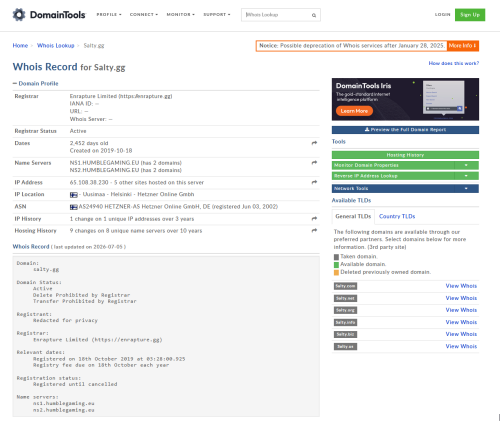Screen dimensions: 500x432
Task: Click the Salty.biz domain tag
Action: click(345, 334)
